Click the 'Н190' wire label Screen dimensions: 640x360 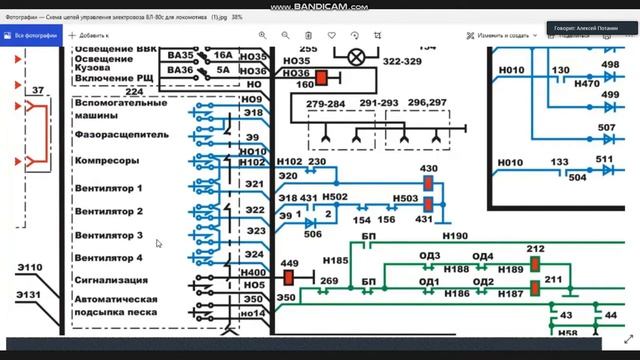click(455, 236)
